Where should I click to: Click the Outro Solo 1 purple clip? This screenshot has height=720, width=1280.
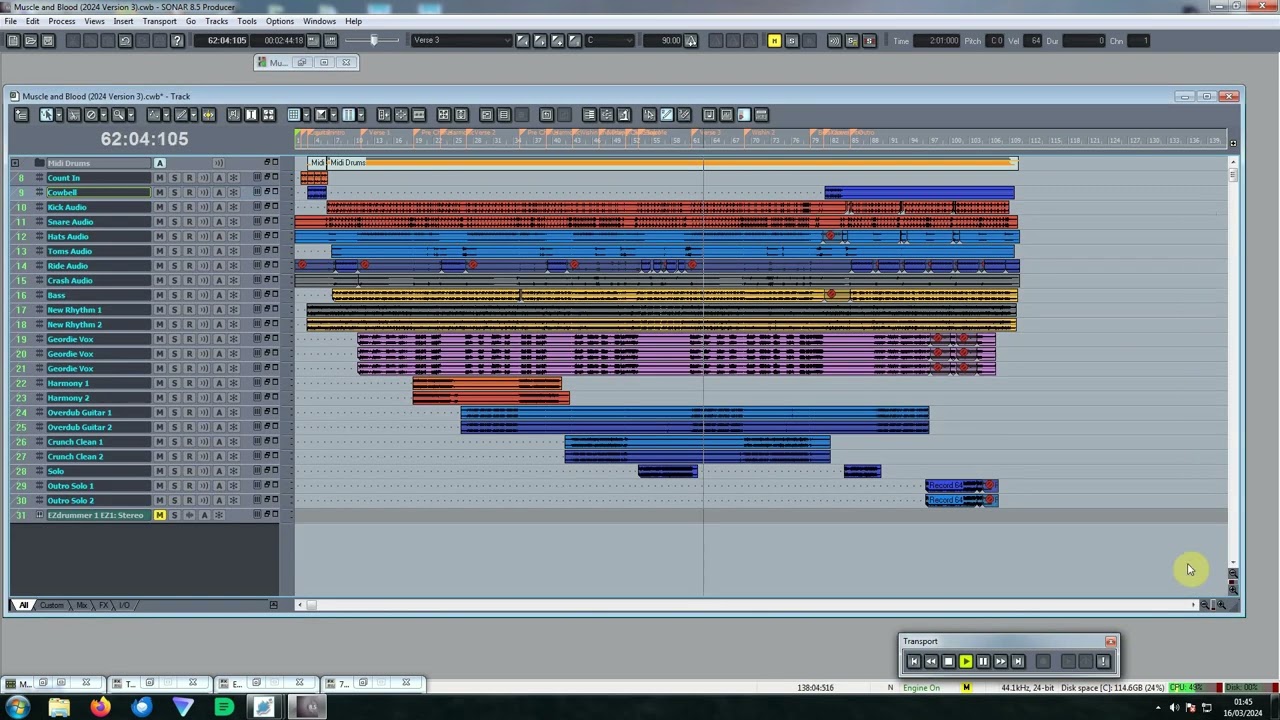(x=961, y=486)
